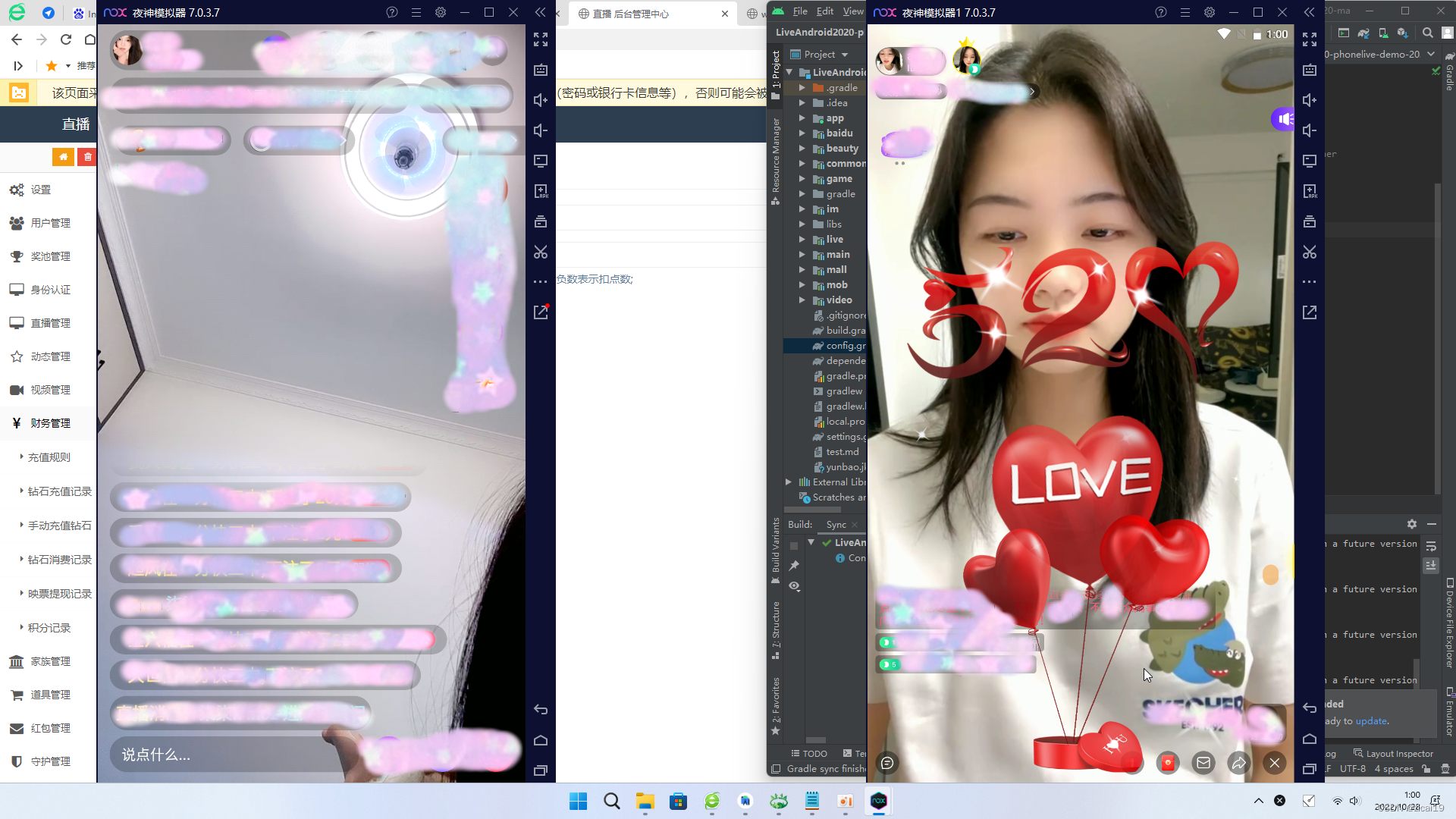Click the pin icon in Build panel
Image resolution: width=1456 pixels, height=819 pixels.
click(x=794, y=566)
